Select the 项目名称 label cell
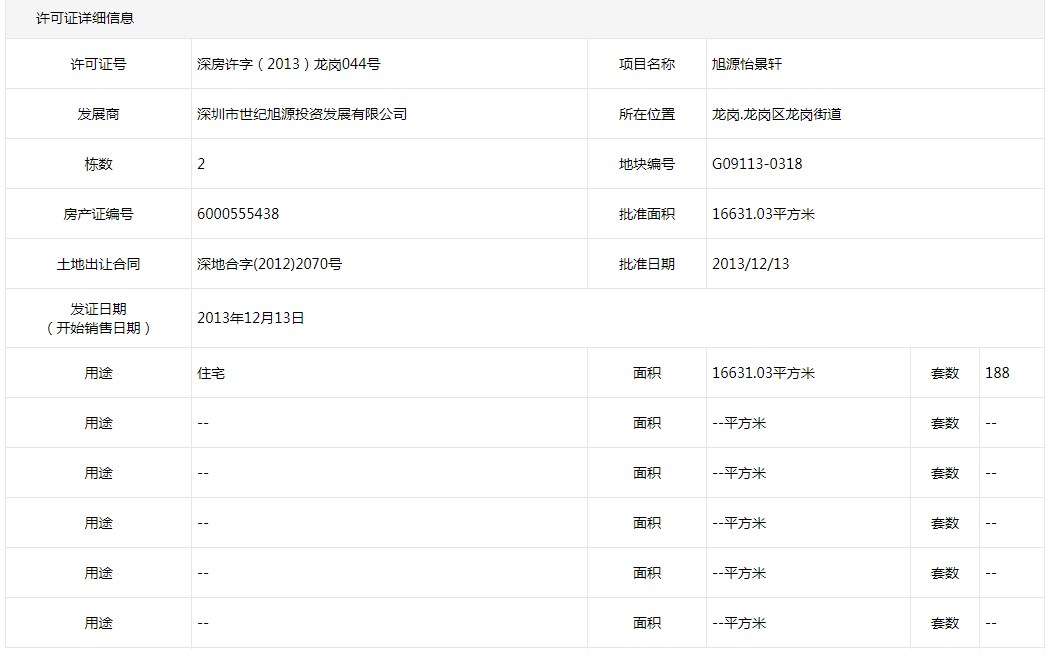Image resolution: width=1060 pixels, height=663 pixels. coord(647,64)
